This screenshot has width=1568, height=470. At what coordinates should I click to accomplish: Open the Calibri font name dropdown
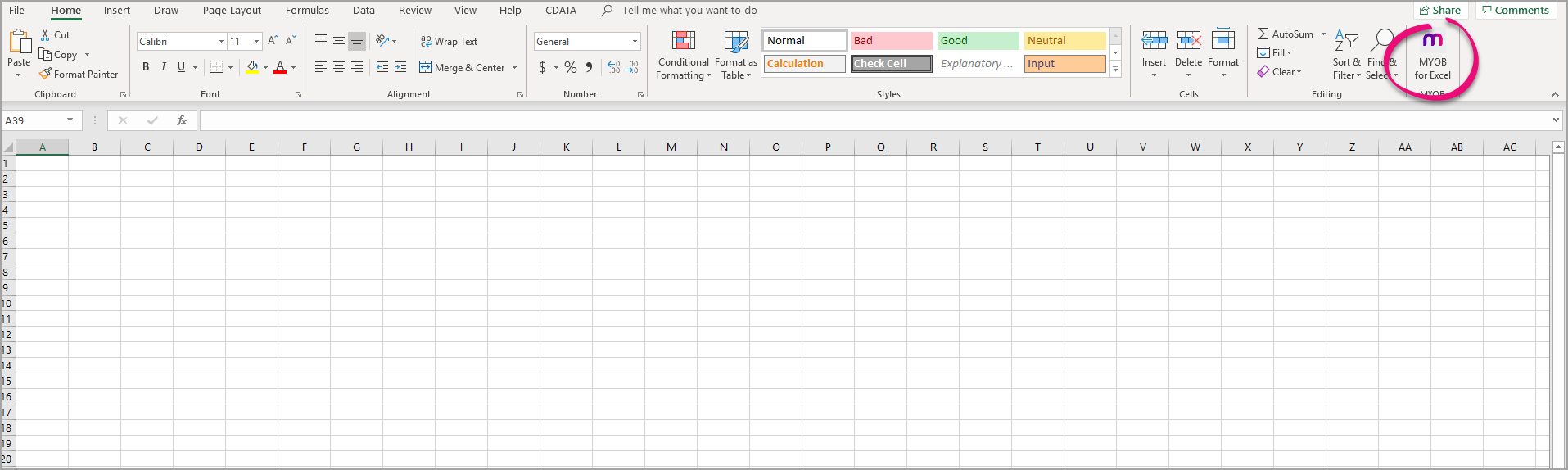[221, 41]
